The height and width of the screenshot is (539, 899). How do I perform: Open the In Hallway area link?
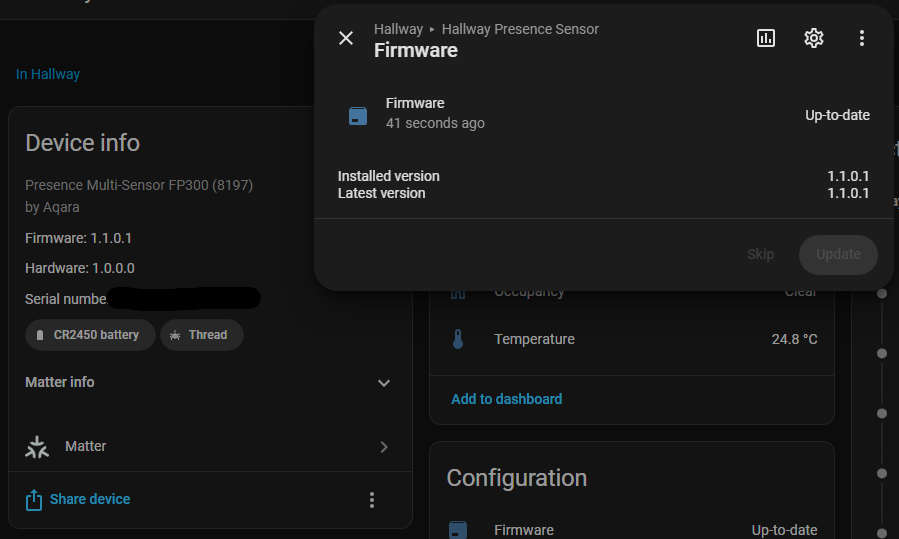tap(48, 74)
